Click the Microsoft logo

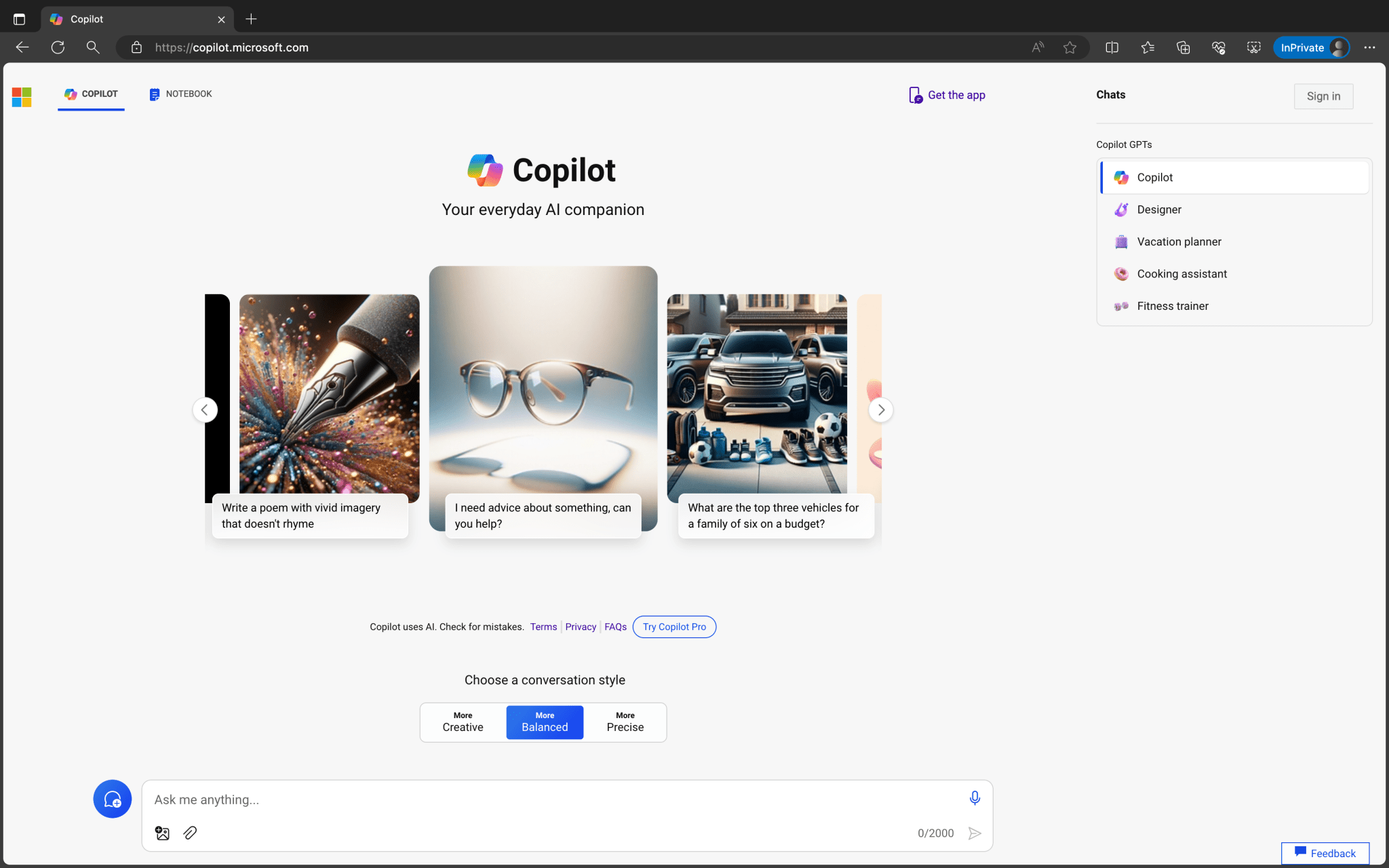click(x=21, y=96)
